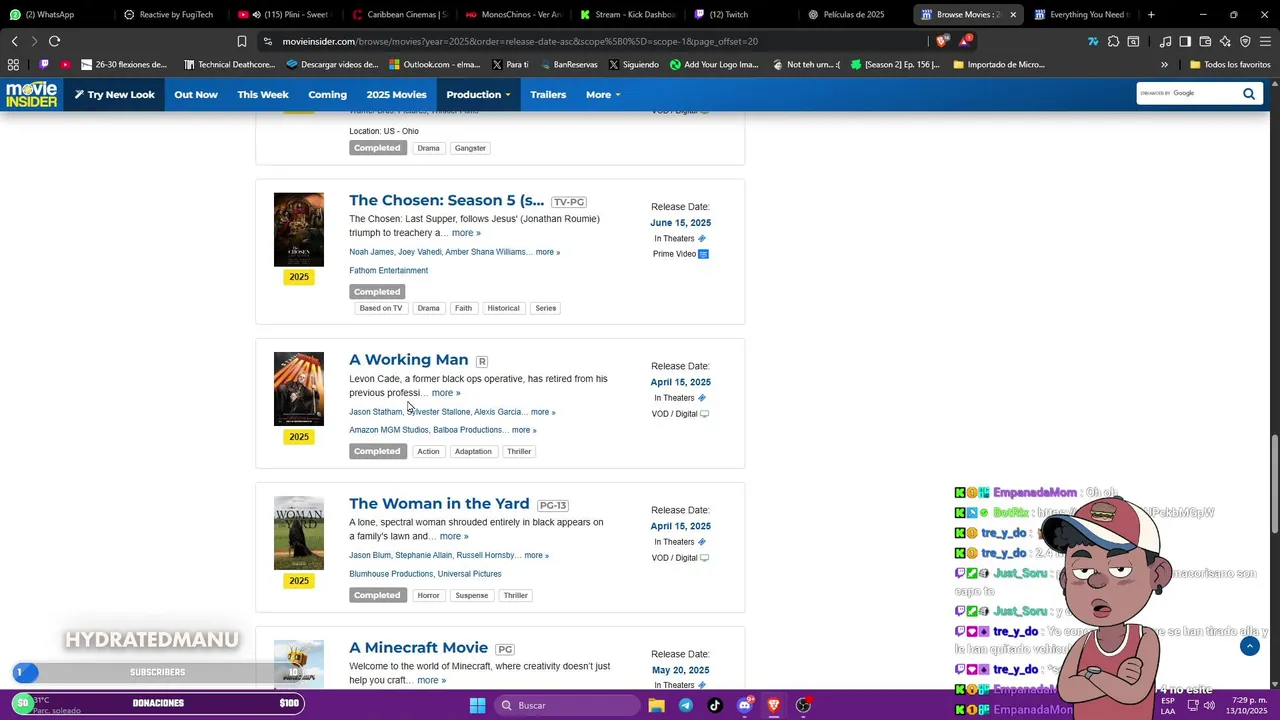Viewport: 1280px width, 720px height.
Task: Click the site search magnifier icon
Action: coord(1249,94)
